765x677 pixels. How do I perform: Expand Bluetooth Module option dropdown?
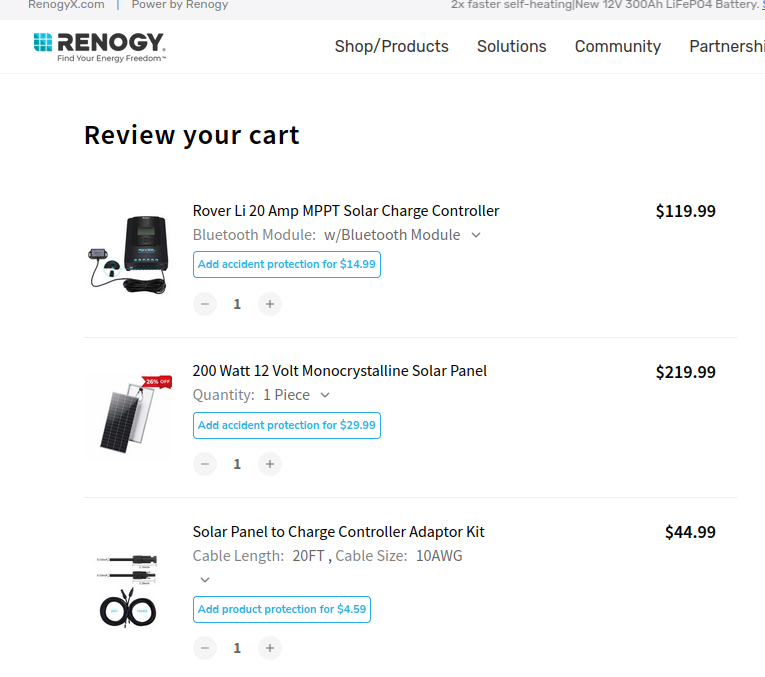point(476,235)
